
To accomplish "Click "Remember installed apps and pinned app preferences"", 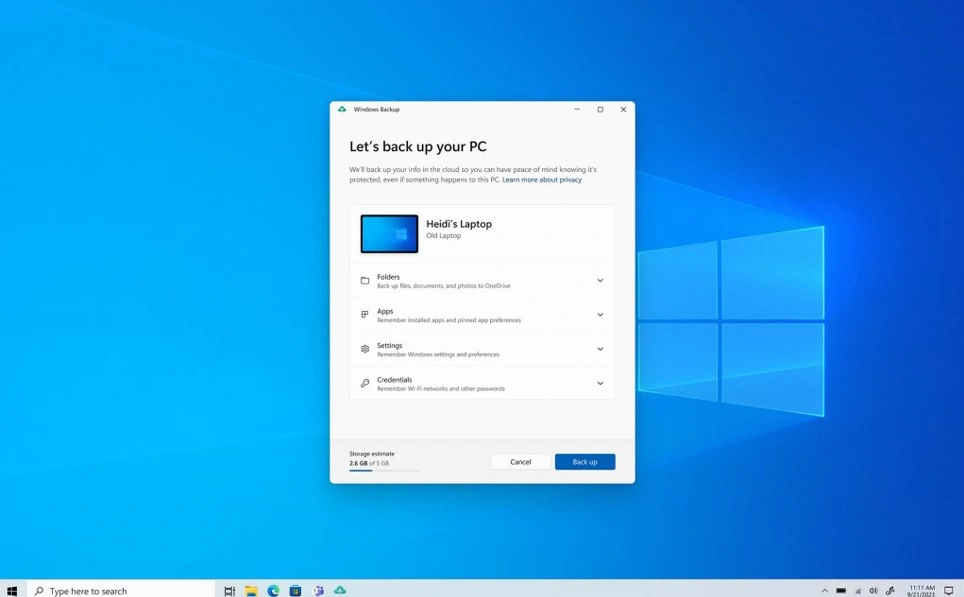I will pyautogui.click(x=449, y=320).
